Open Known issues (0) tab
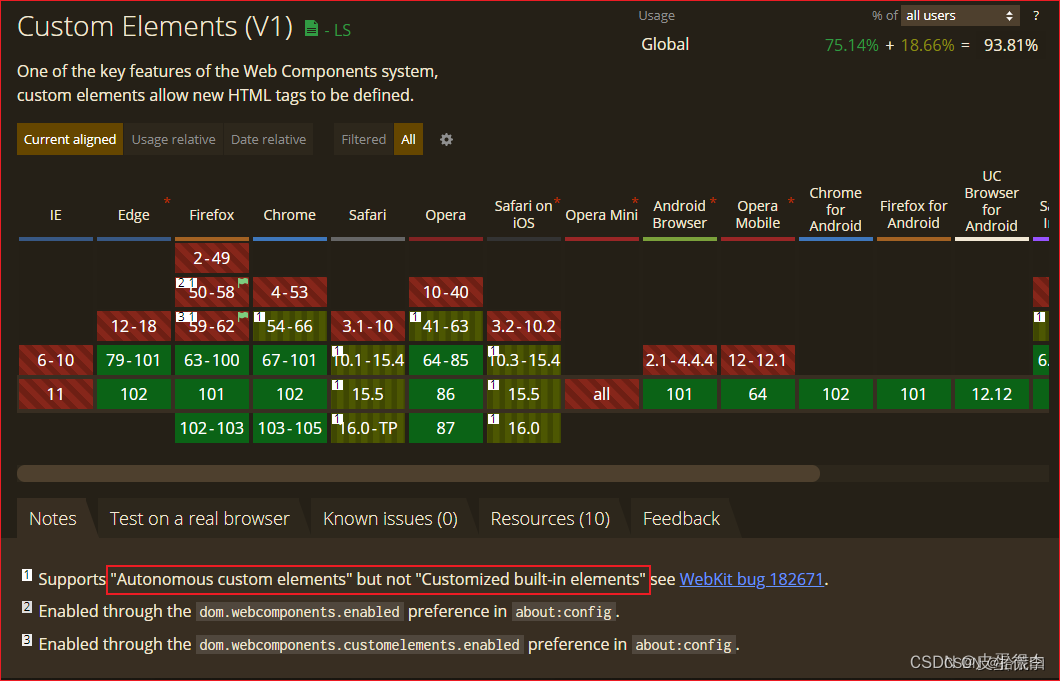 pyautogui.click(x=390, y=519)
